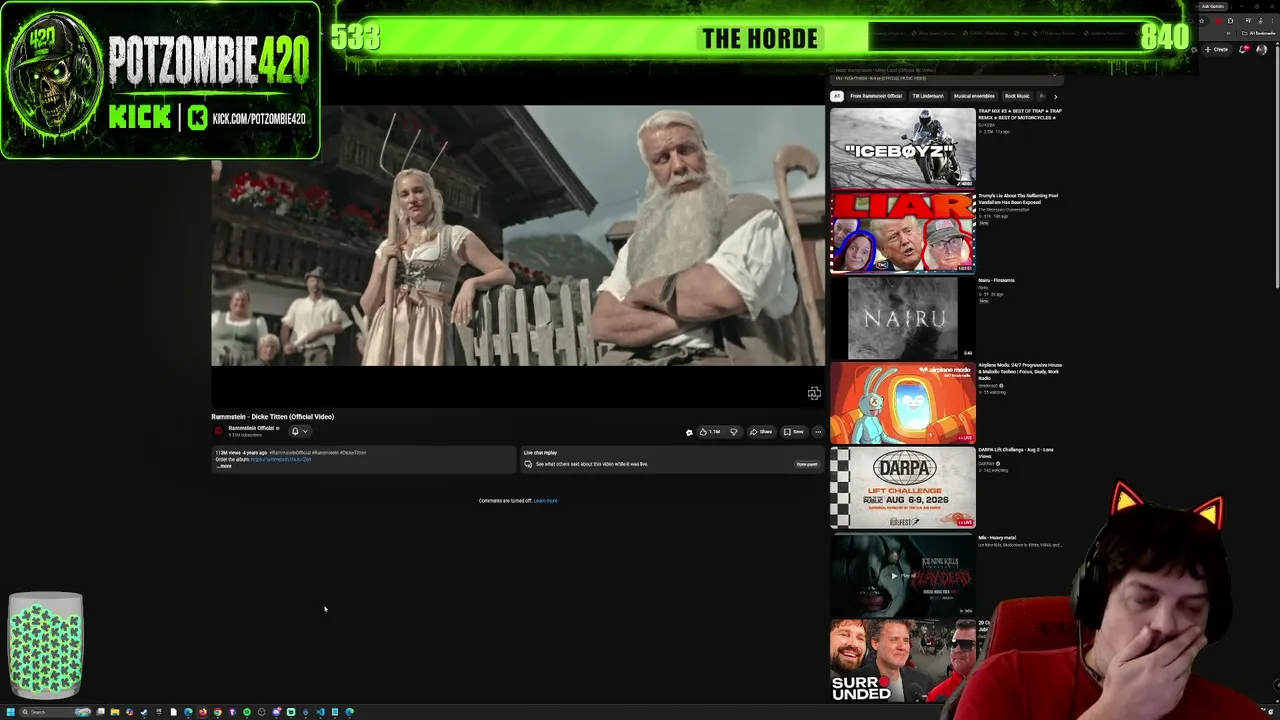This screenshot has width=1280, height=720.
Task: Open the SURROUNDED video thumbnail
Action: click(902, 659)
